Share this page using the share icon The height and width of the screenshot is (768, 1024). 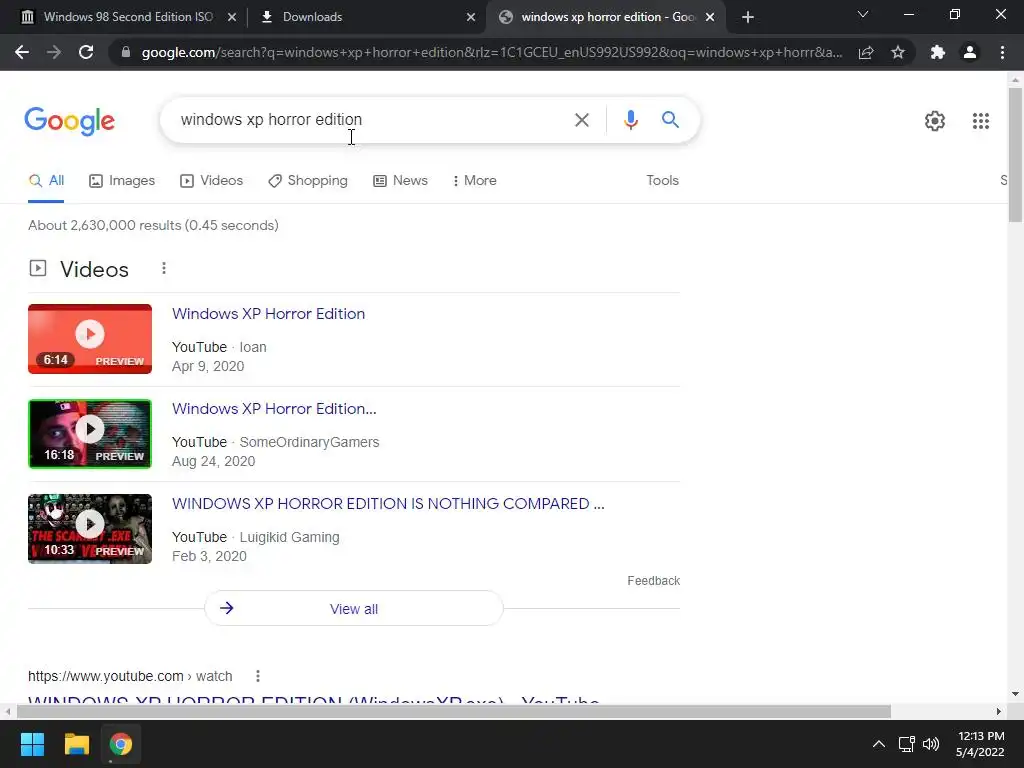(866, 52)
